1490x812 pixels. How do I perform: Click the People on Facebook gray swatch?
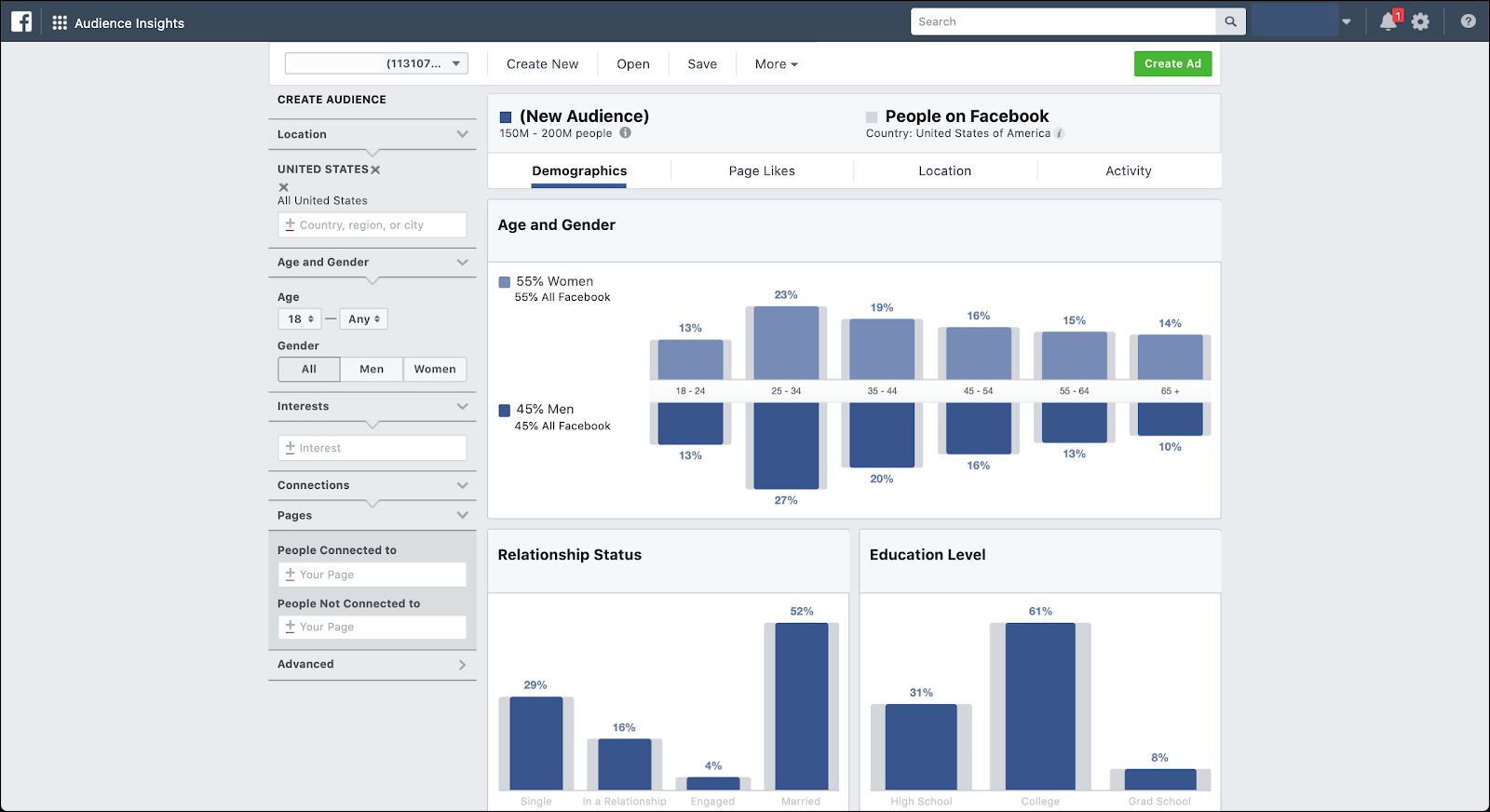[x=872, y=117]
